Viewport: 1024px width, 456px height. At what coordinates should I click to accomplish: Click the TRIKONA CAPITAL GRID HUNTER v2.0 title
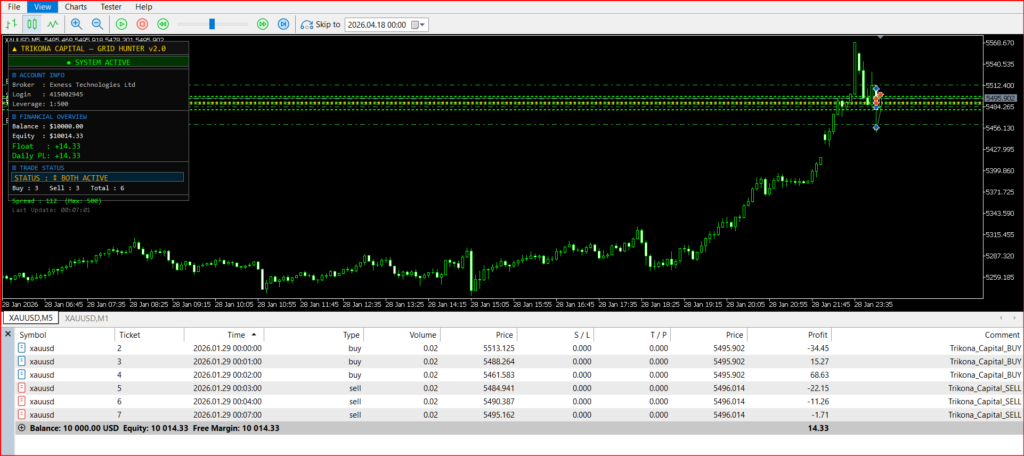89,48
